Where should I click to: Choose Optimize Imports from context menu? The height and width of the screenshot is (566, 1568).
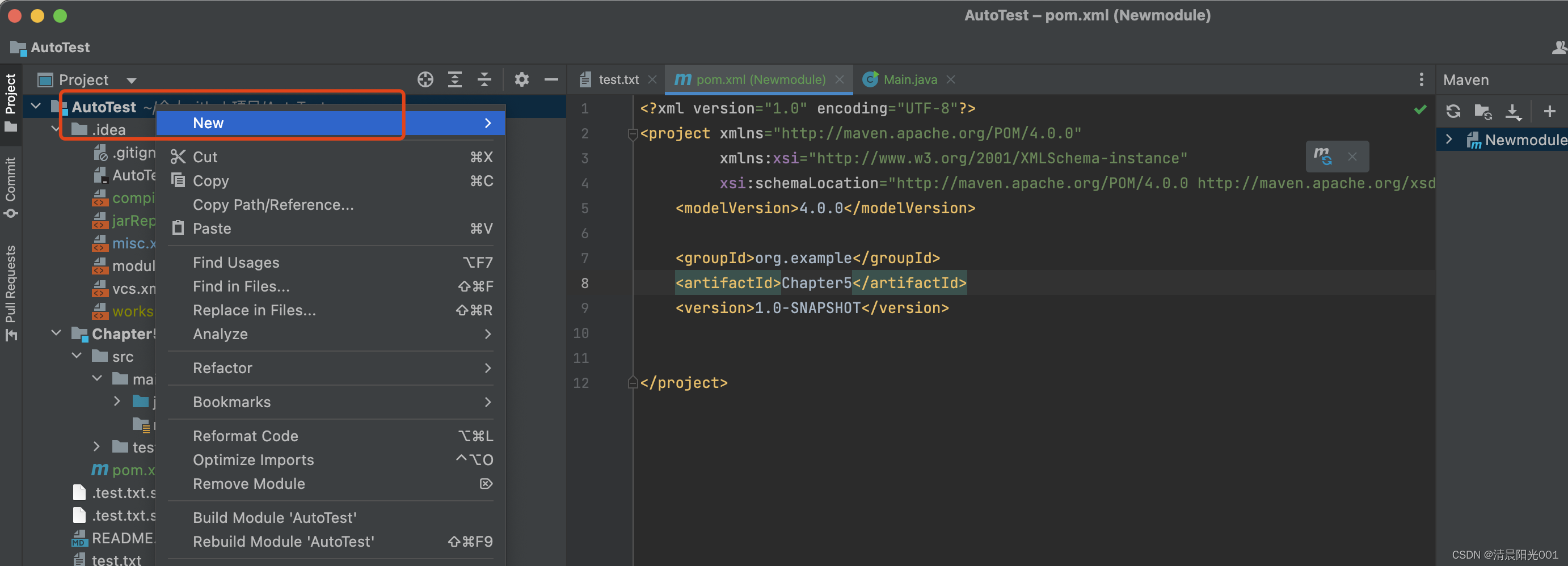(x=331, y=459)
